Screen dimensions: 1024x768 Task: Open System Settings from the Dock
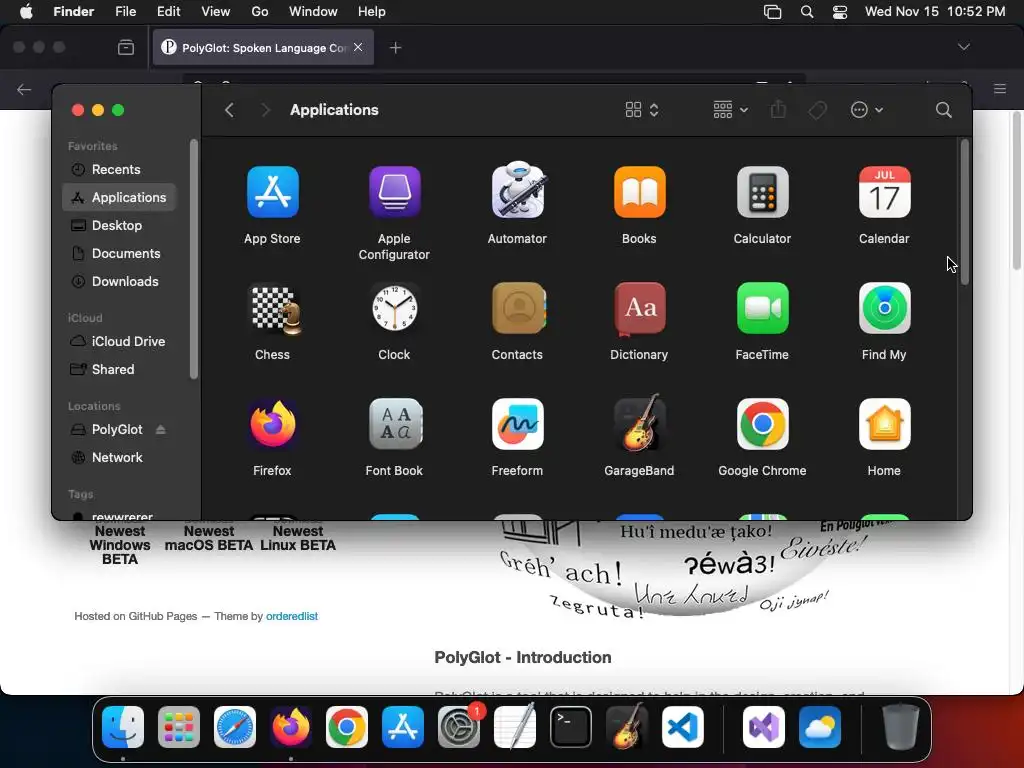pos(458,727)
